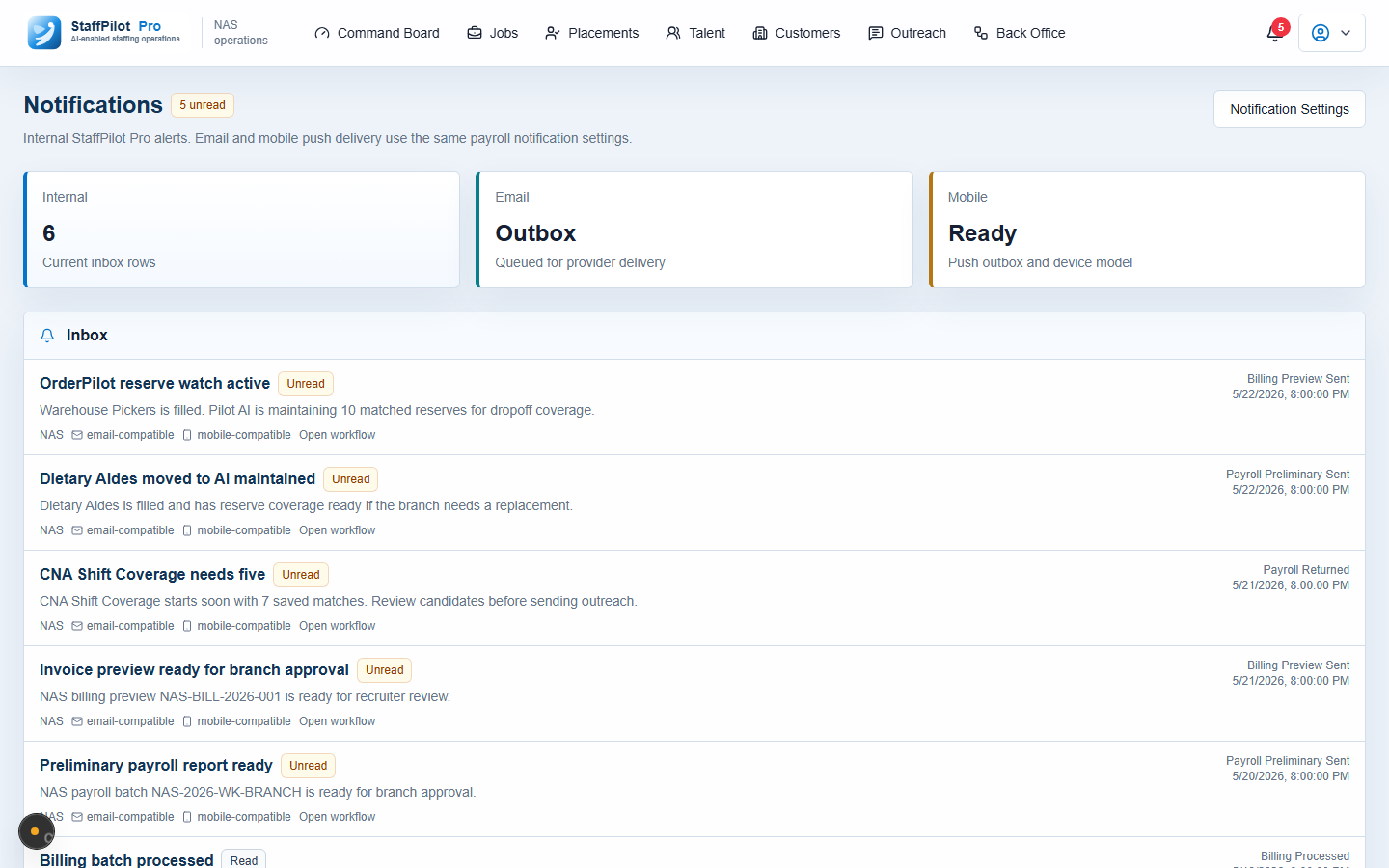Click Payroll Returned label

click(x=1306, y=570)
